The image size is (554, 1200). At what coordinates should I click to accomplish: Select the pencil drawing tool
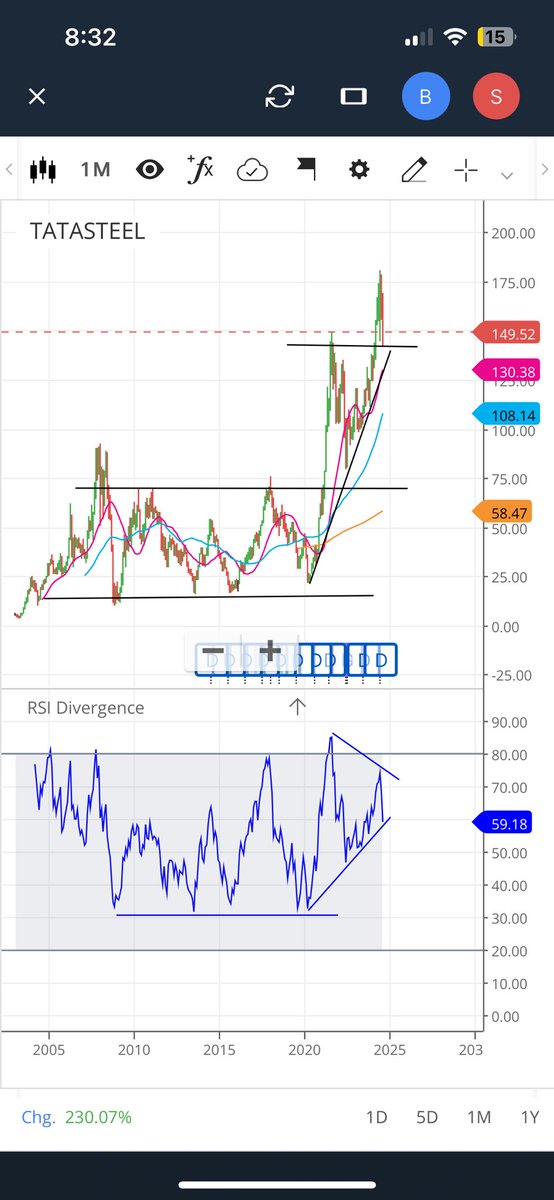pos(413,170)
